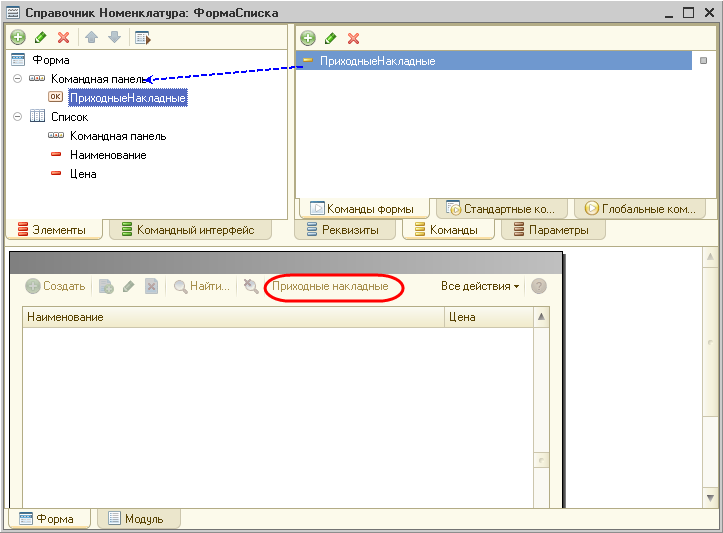Click the green add command icon in the right panel
This screenshot has width=723, height=533.
(308, 38)
